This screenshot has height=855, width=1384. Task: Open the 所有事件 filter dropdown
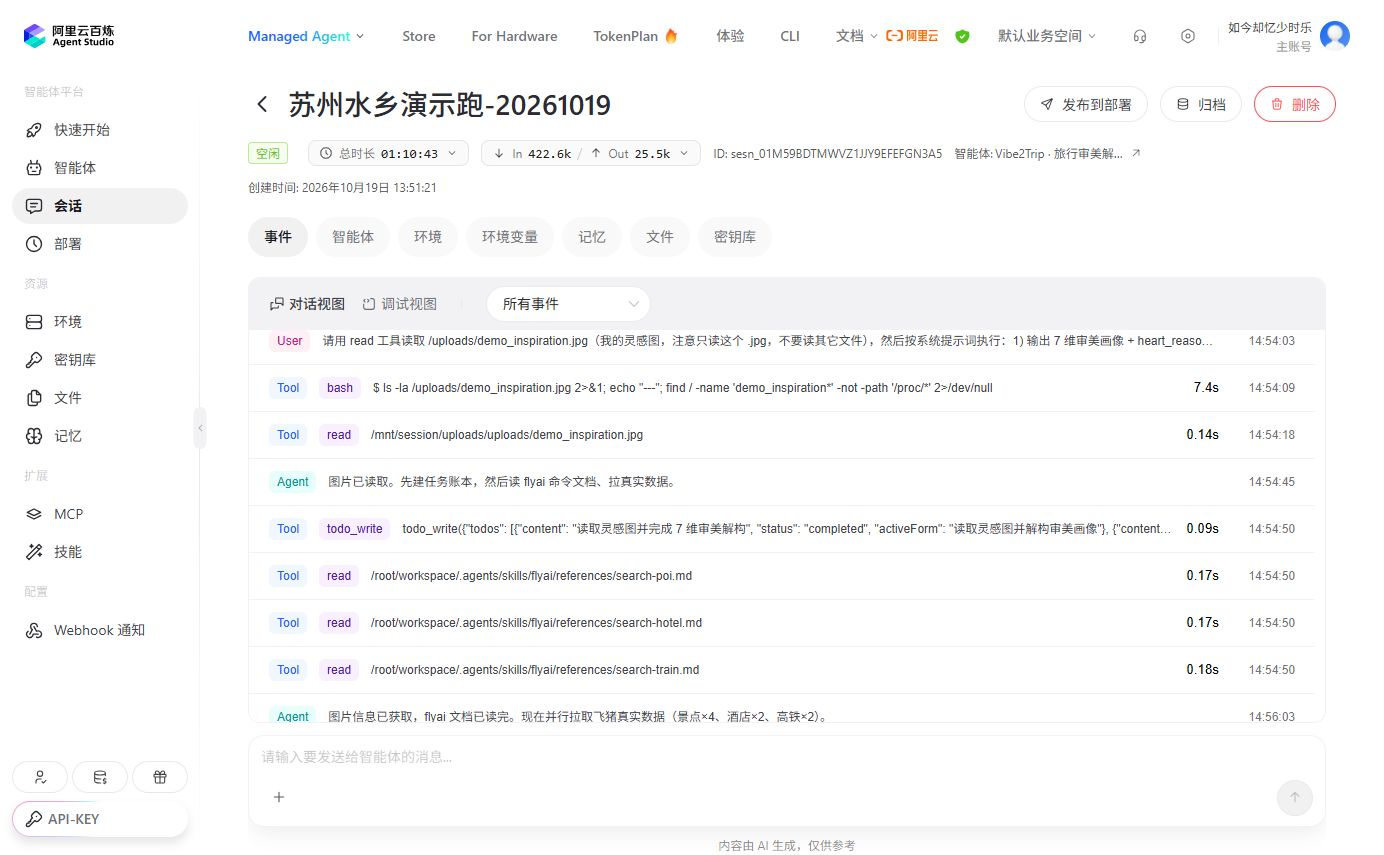click(x=568, y=304)
